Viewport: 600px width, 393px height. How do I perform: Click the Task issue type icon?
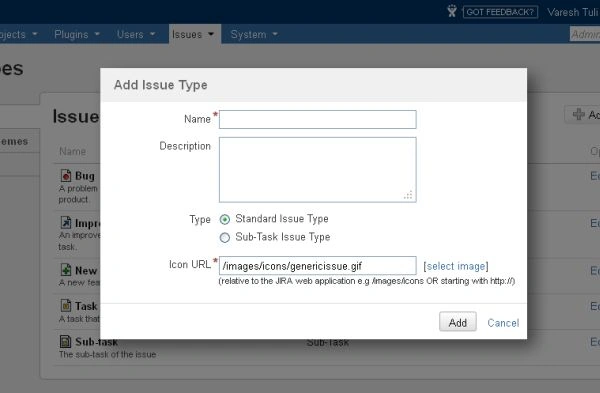(66, 305)
